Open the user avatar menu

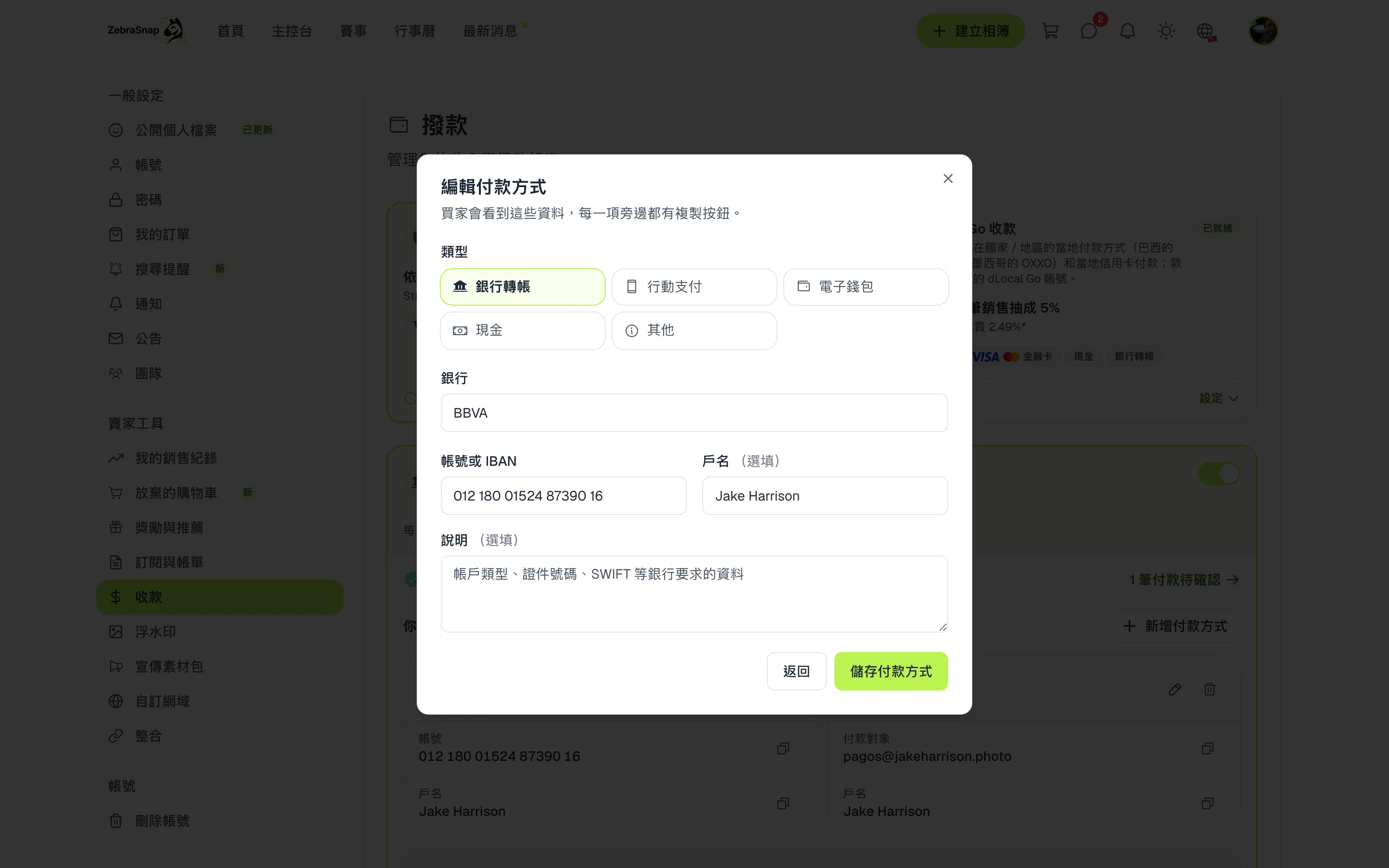[1263, 31]
